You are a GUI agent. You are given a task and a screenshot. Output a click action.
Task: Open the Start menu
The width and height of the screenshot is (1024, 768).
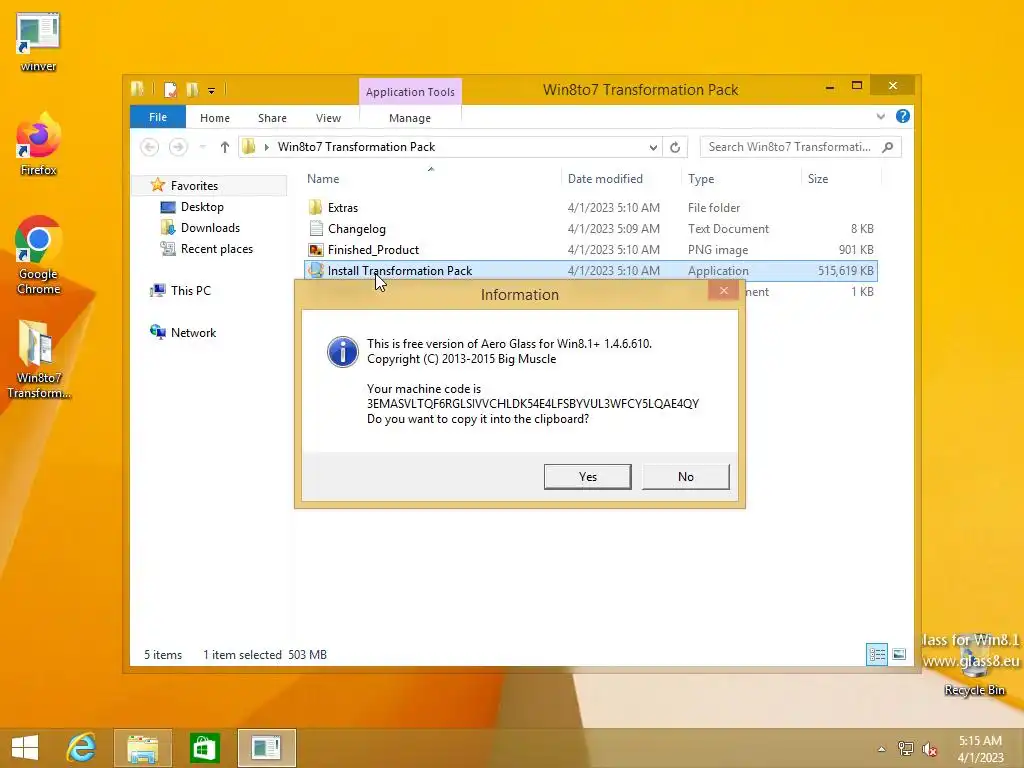click(x=25, y=748)
